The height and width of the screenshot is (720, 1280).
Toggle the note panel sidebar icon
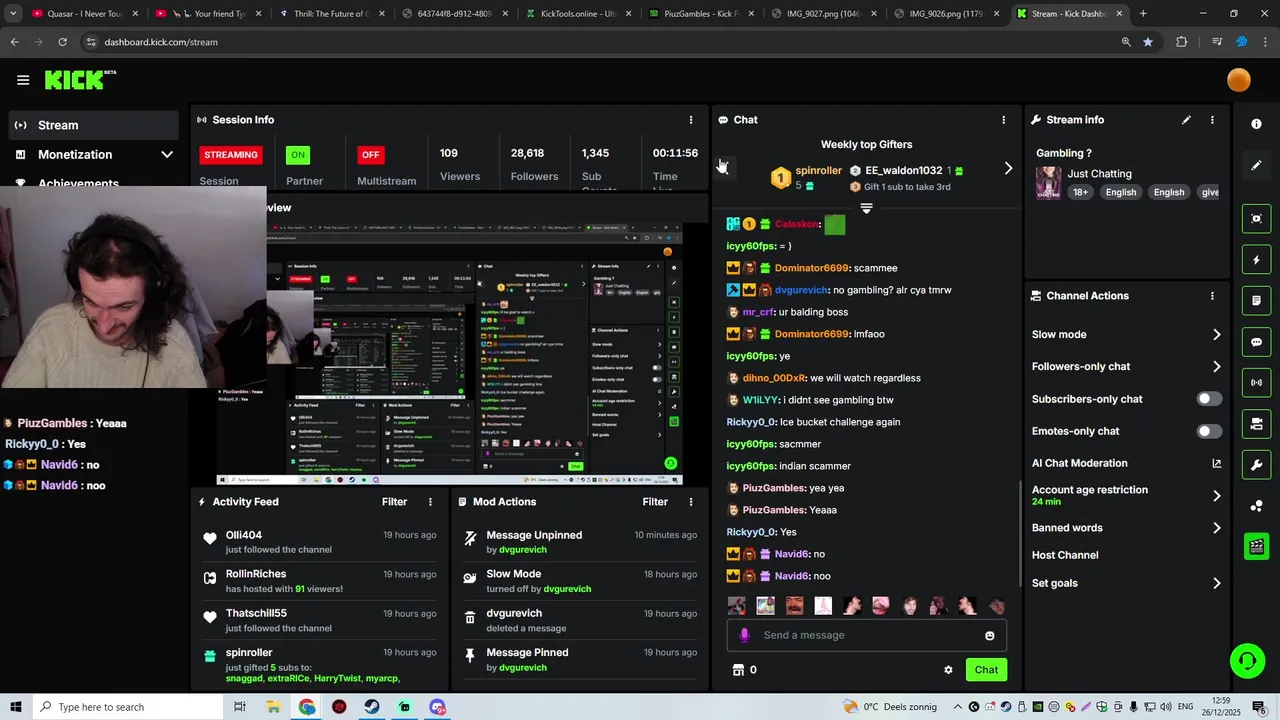[1256, 301]
